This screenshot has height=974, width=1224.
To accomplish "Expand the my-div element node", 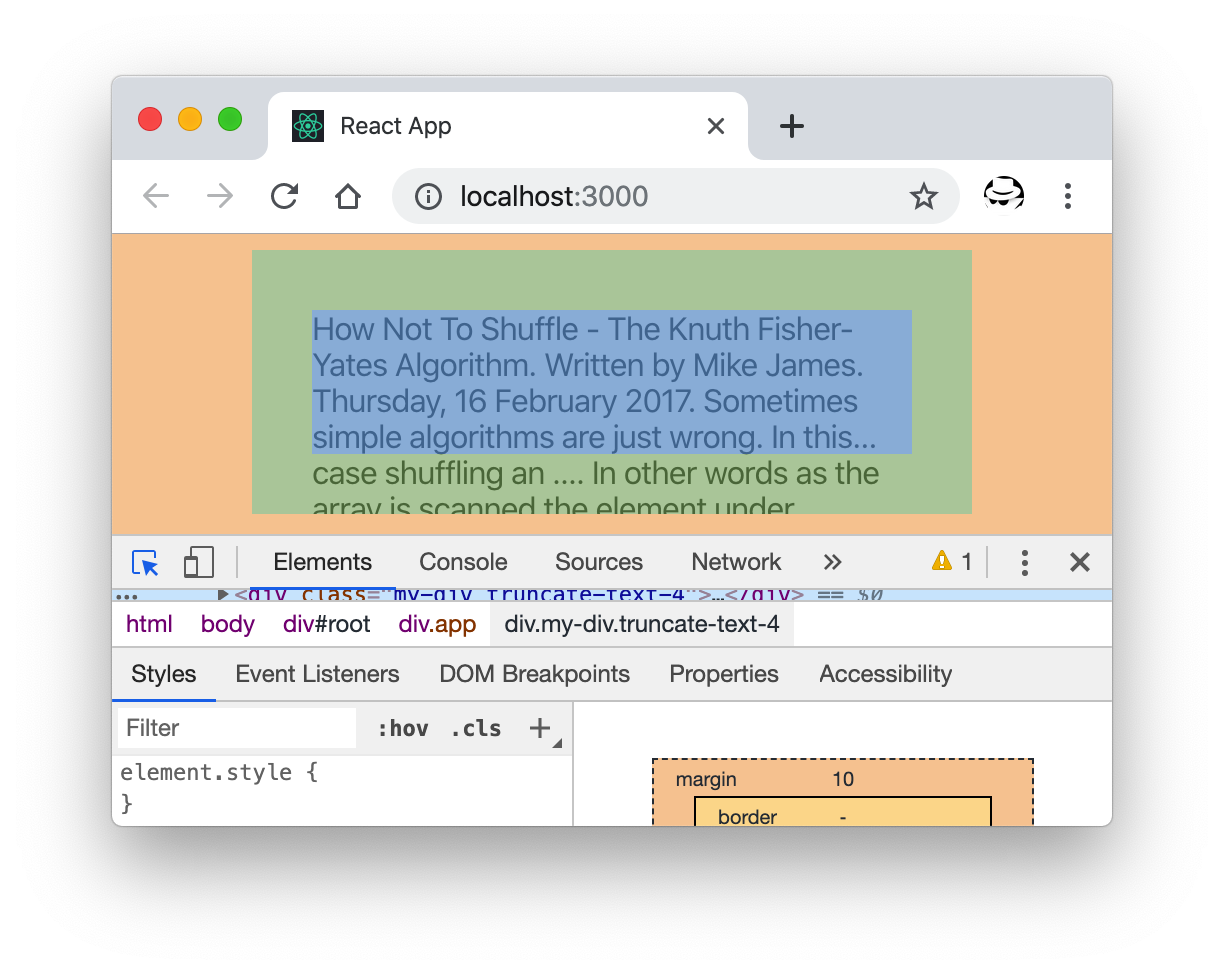I will pos(223,595).
